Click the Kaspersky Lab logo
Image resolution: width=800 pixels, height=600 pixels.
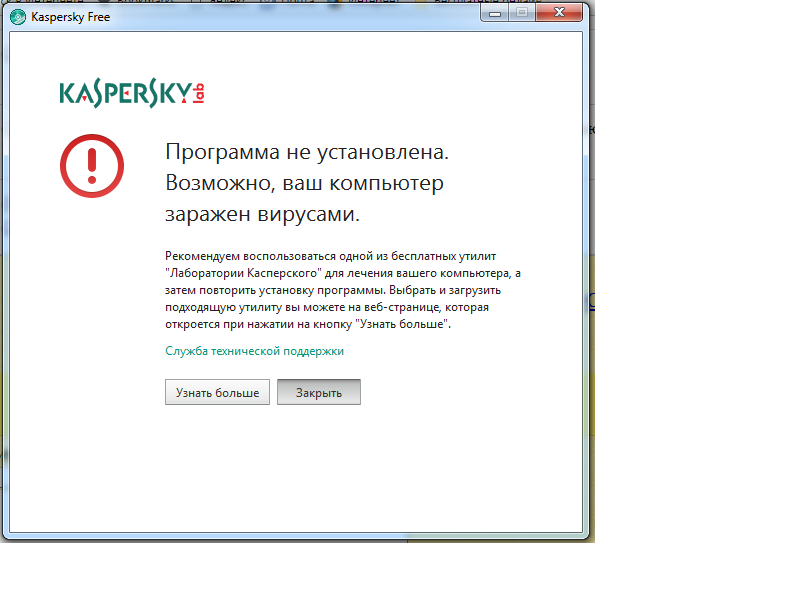tap(132, 94)
